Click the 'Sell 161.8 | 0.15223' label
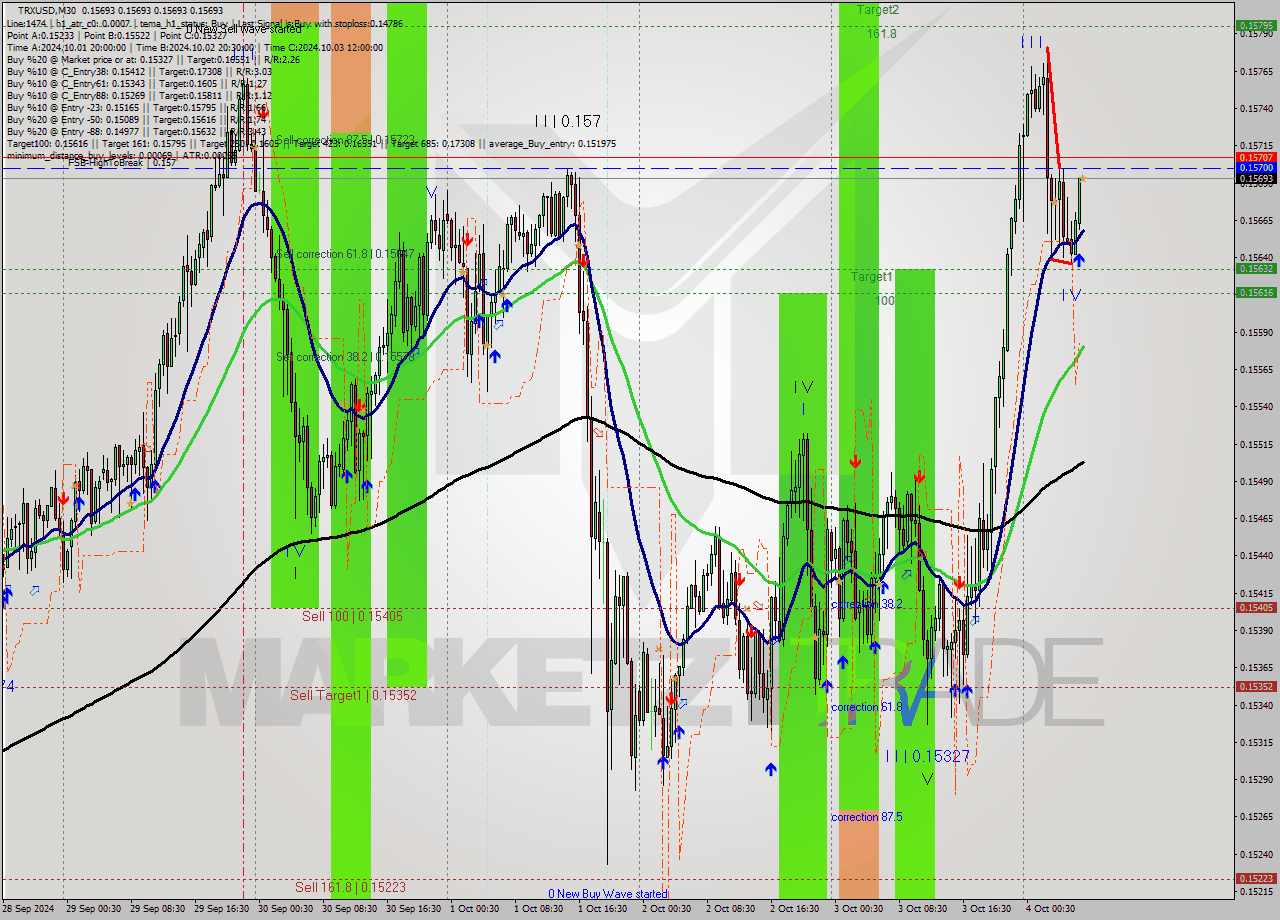 [351, 886]
